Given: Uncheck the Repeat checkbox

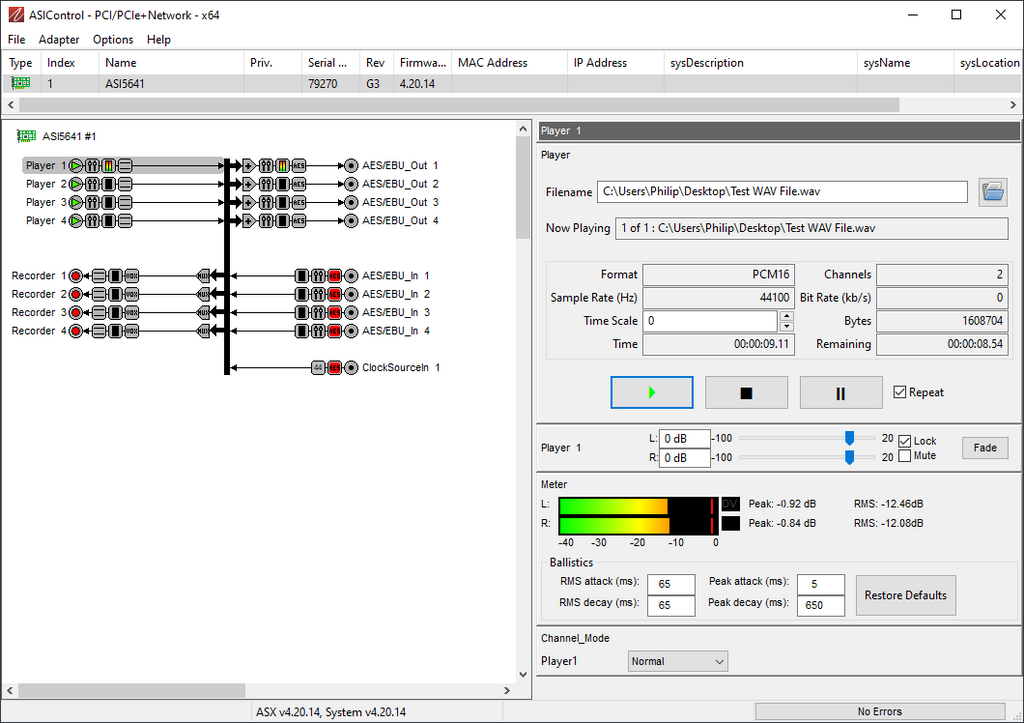Looking at the screenshot, I should tap(900, 392).
